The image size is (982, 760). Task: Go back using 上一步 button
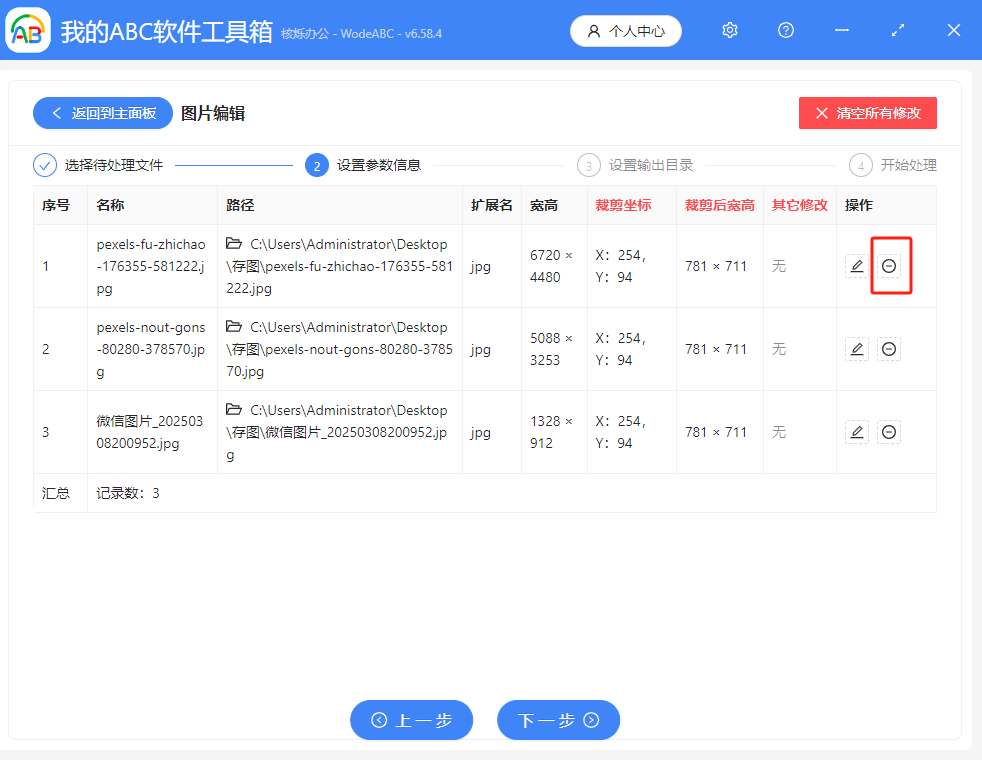coord(411,719)
